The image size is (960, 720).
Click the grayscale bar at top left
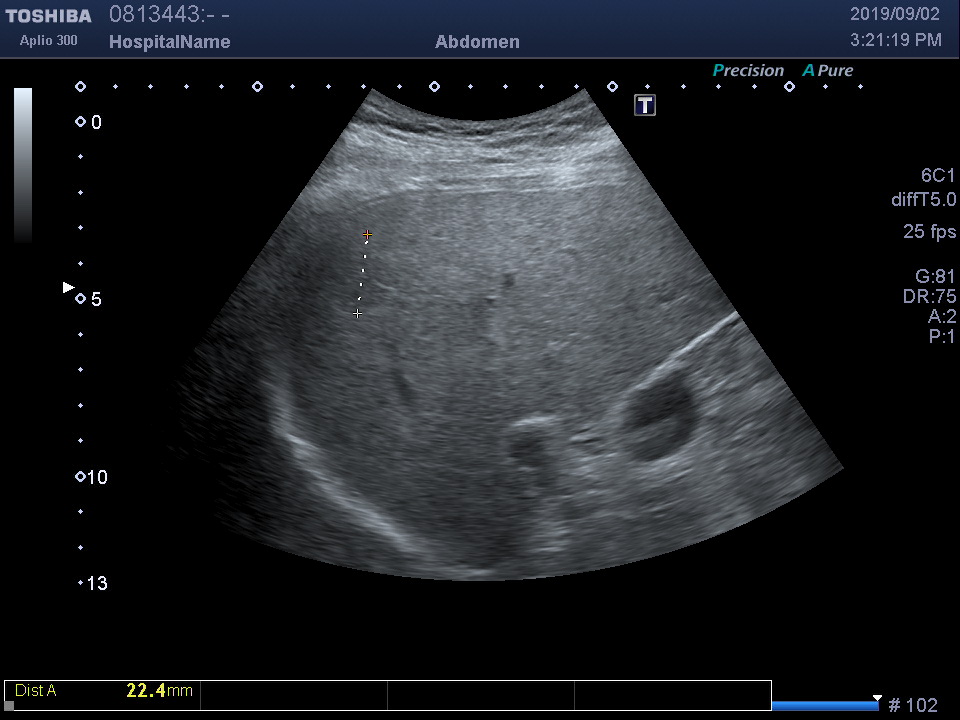tap(23, 165)
